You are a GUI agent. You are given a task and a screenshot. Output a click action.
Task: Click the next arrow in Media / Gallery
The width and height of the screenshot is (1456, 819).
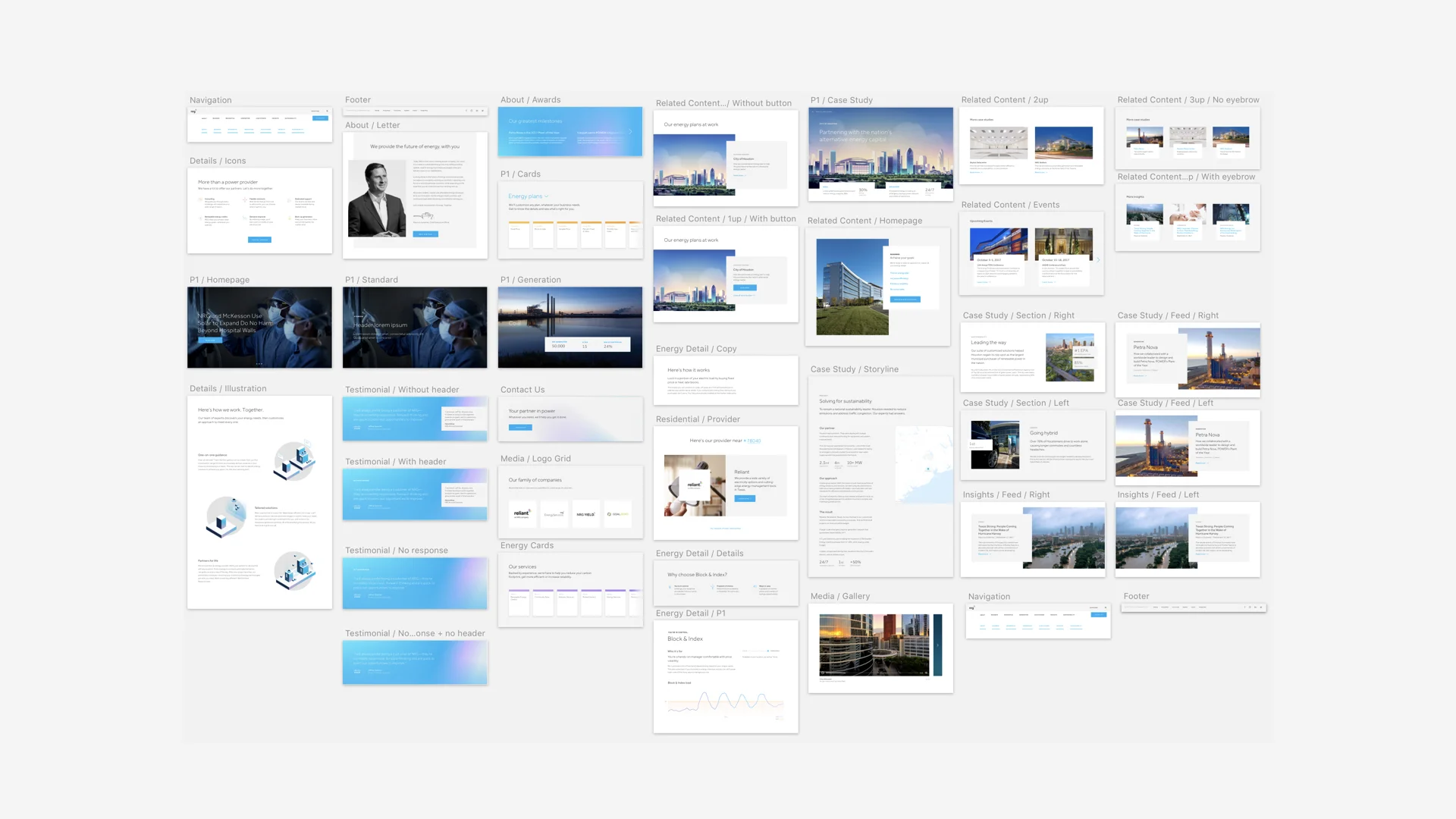(x=938, y=645)
